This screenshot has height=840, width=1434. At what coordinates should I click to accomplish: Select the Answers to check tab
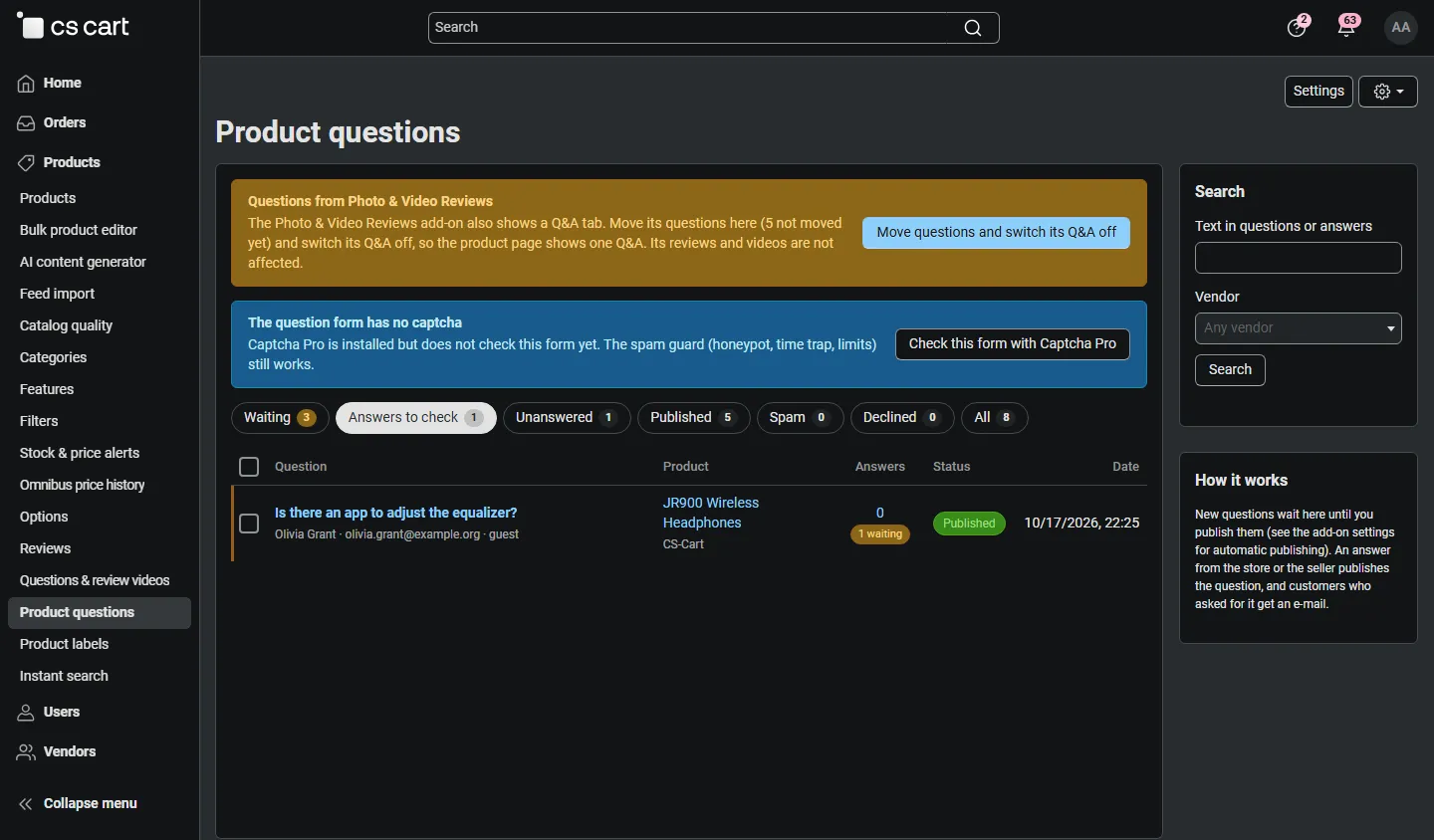click(416, 418)
